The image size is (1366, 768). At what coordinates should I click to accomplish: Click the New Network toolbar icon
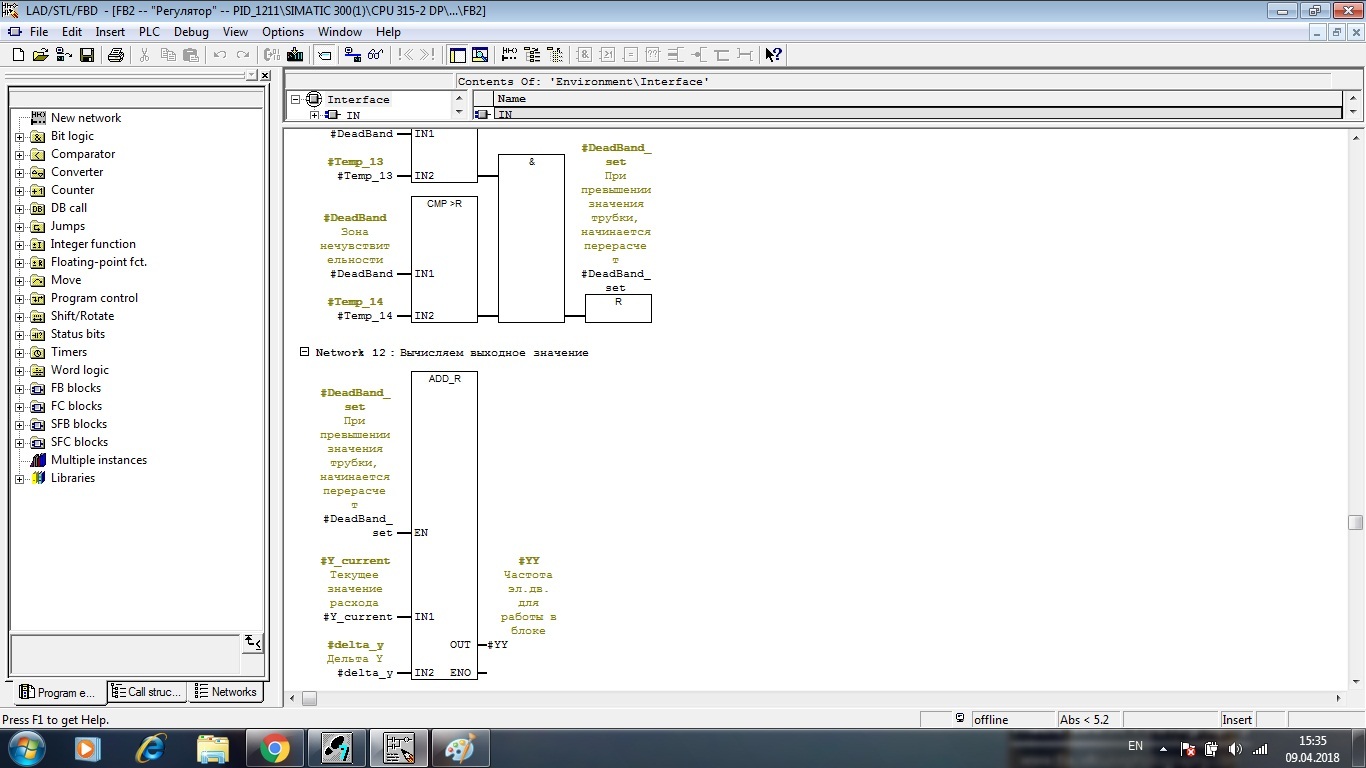point(509,55)
